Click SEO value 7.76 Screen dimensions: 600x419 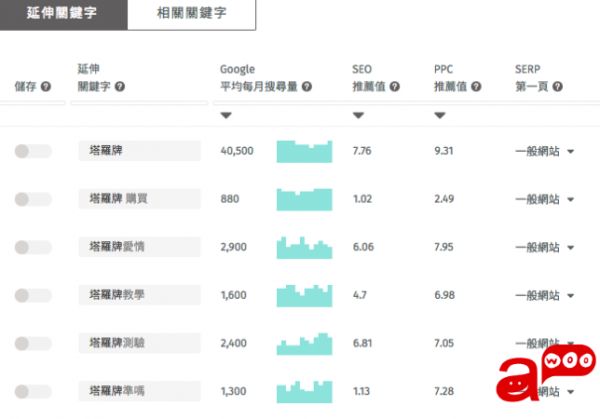(362, 151)
